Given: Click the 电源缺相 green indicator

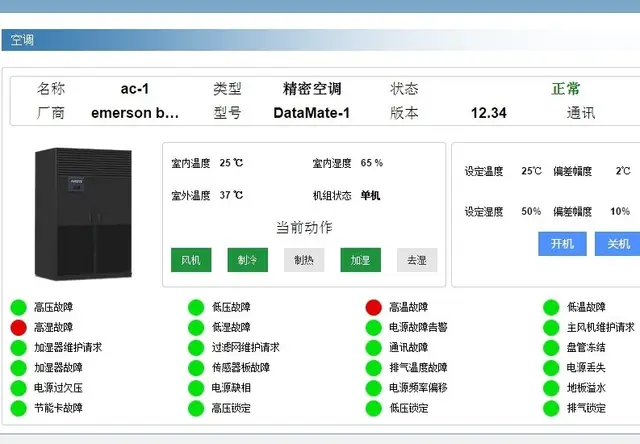Looking at the screenshot, I should 196,388.
